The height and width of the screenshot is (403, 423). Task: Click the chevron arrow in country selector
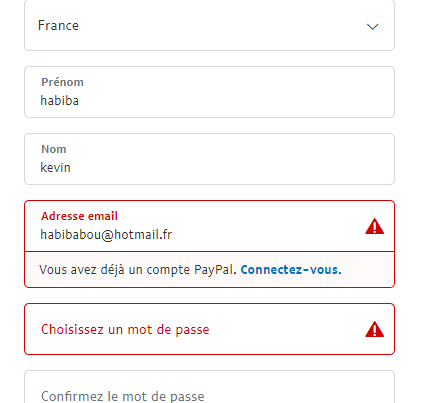click(x=372, y=26)
